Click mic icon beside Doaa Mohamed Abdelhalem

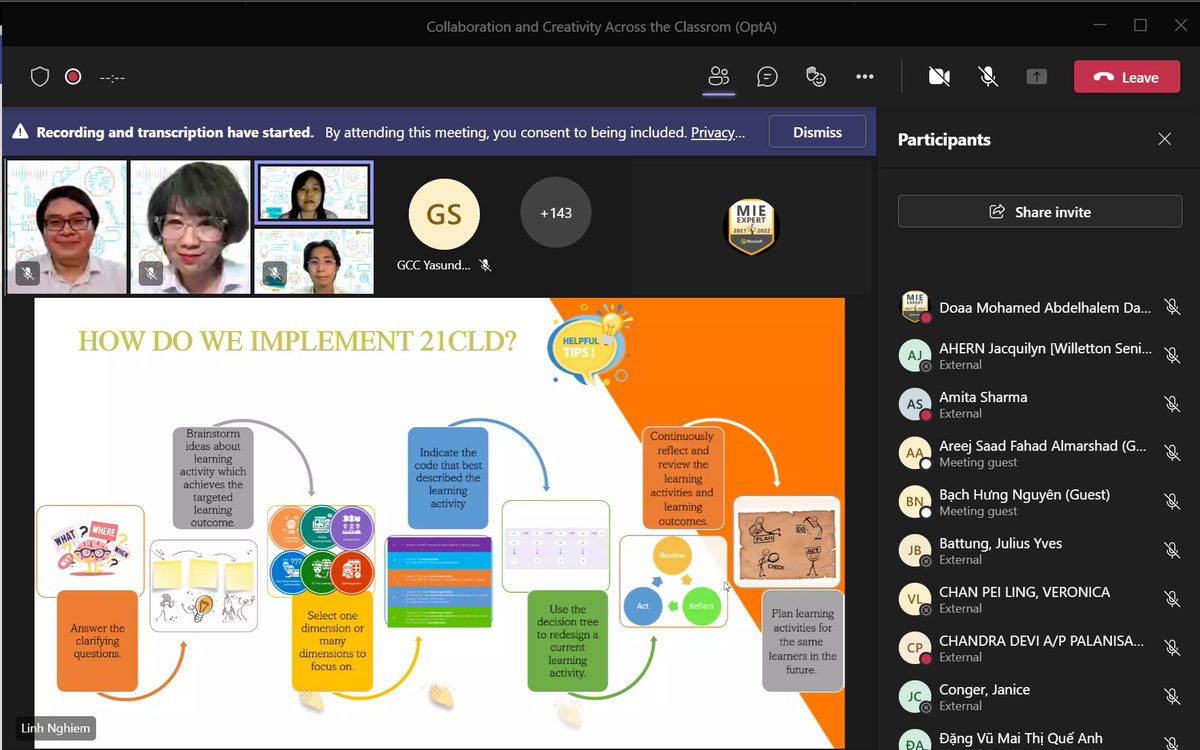pos(1172,307)
